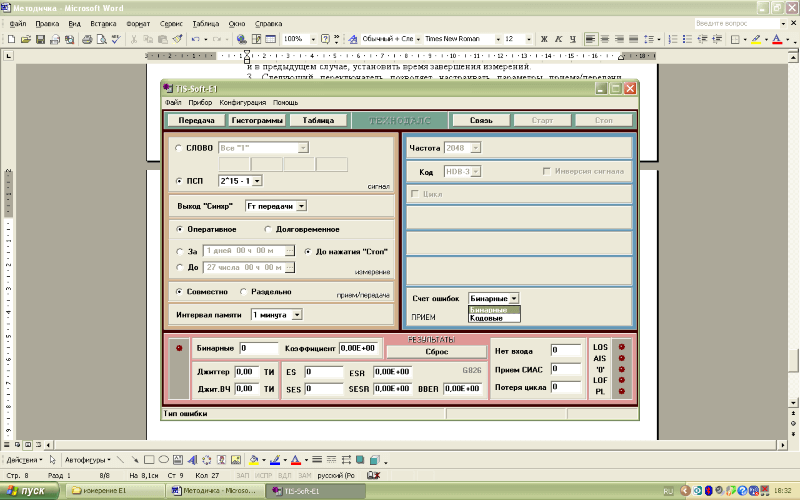Save the document with the floppy icon

pyautogui.click(x=40, y=39)
